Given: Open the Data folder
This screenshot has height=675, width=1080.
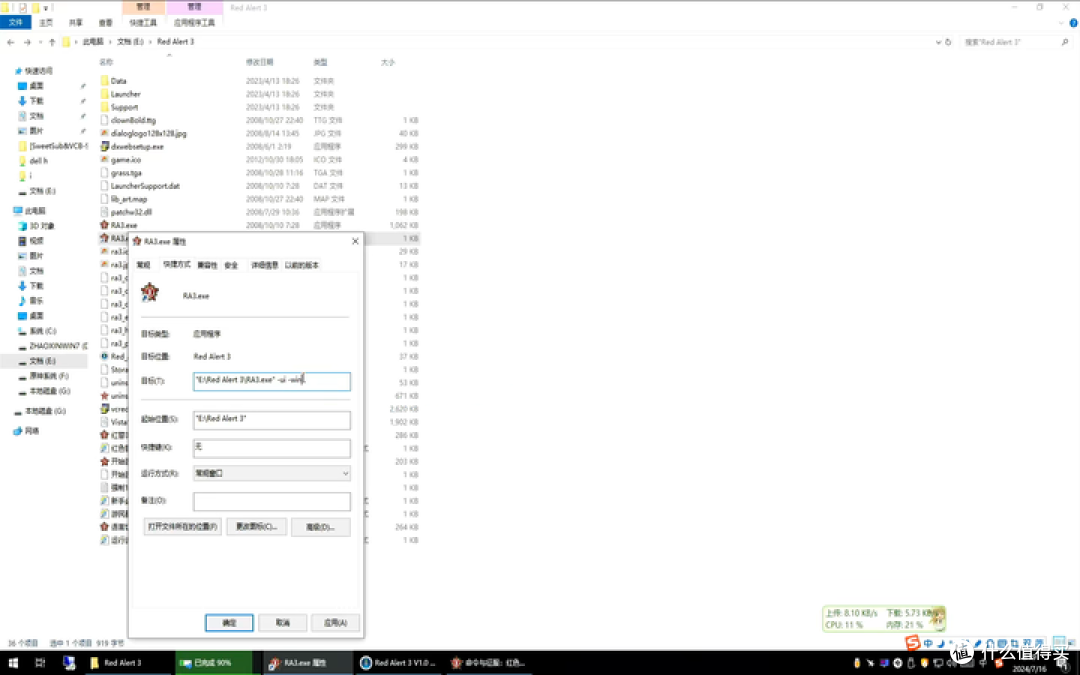Looking at the screenshot, I should (118, 81).
